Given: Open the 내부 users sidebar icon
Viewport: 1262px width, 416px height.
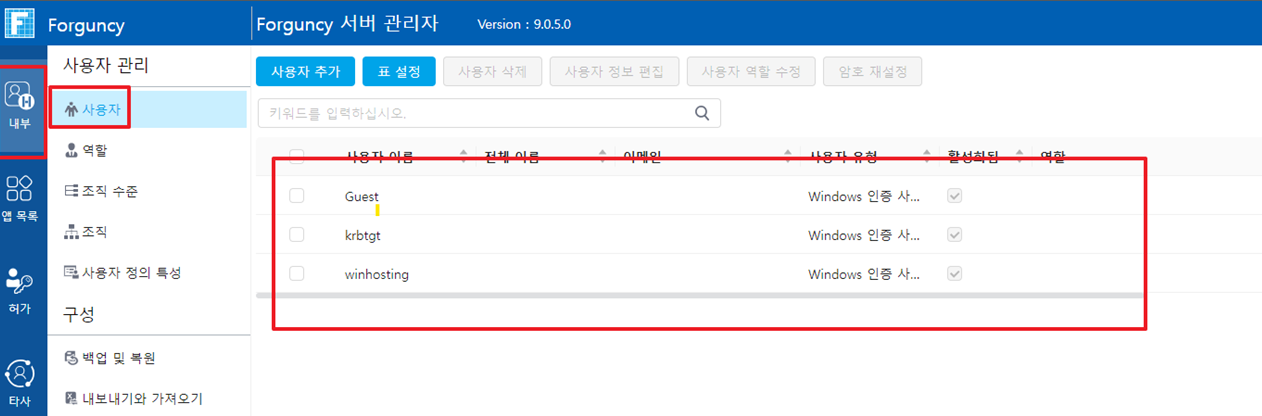Looking at the screenshot, I should click(20, 105).
